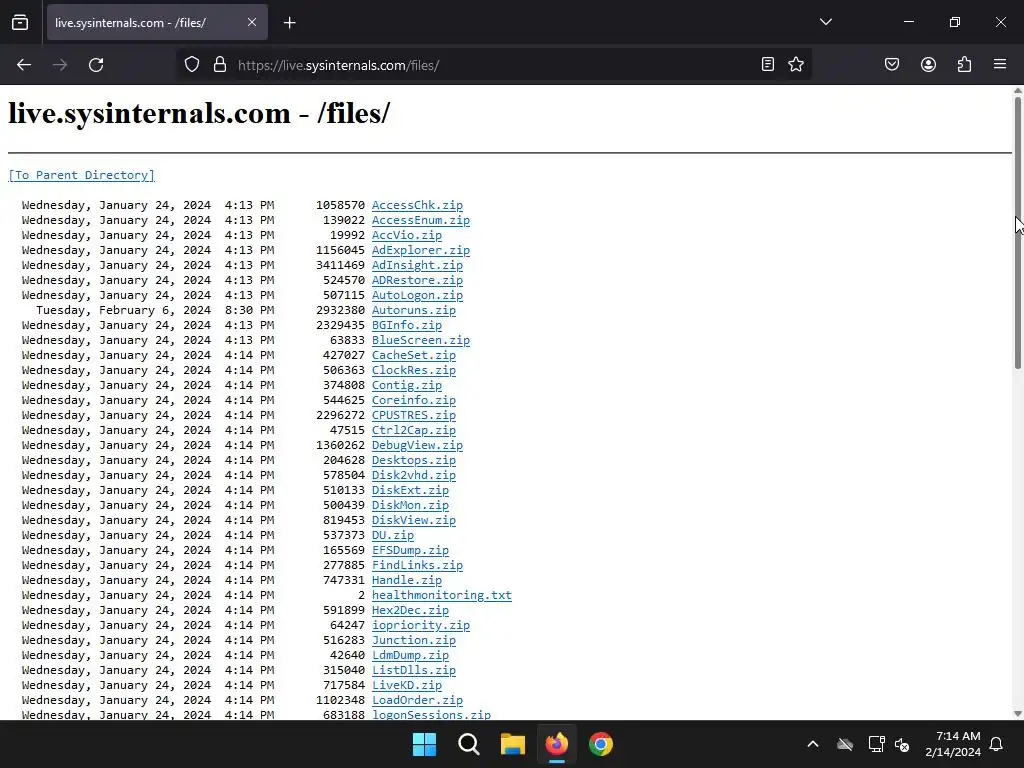Open File Explorer from taskbar

pos(513,744)
